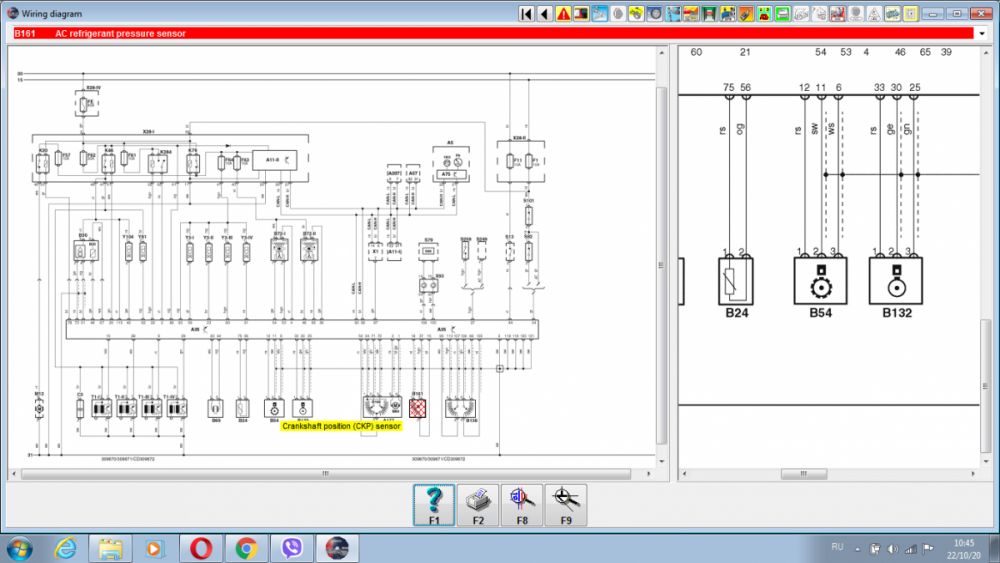Open the Windows Start menu
Screen dimensions: 1000x563
20,548
